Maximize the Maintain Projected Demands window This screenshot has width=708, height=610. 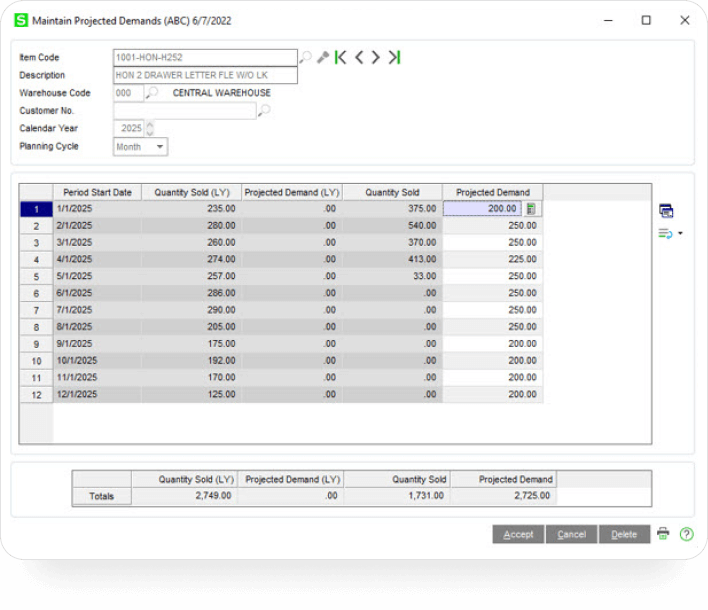pyautogui.click(x=646, y=20)
